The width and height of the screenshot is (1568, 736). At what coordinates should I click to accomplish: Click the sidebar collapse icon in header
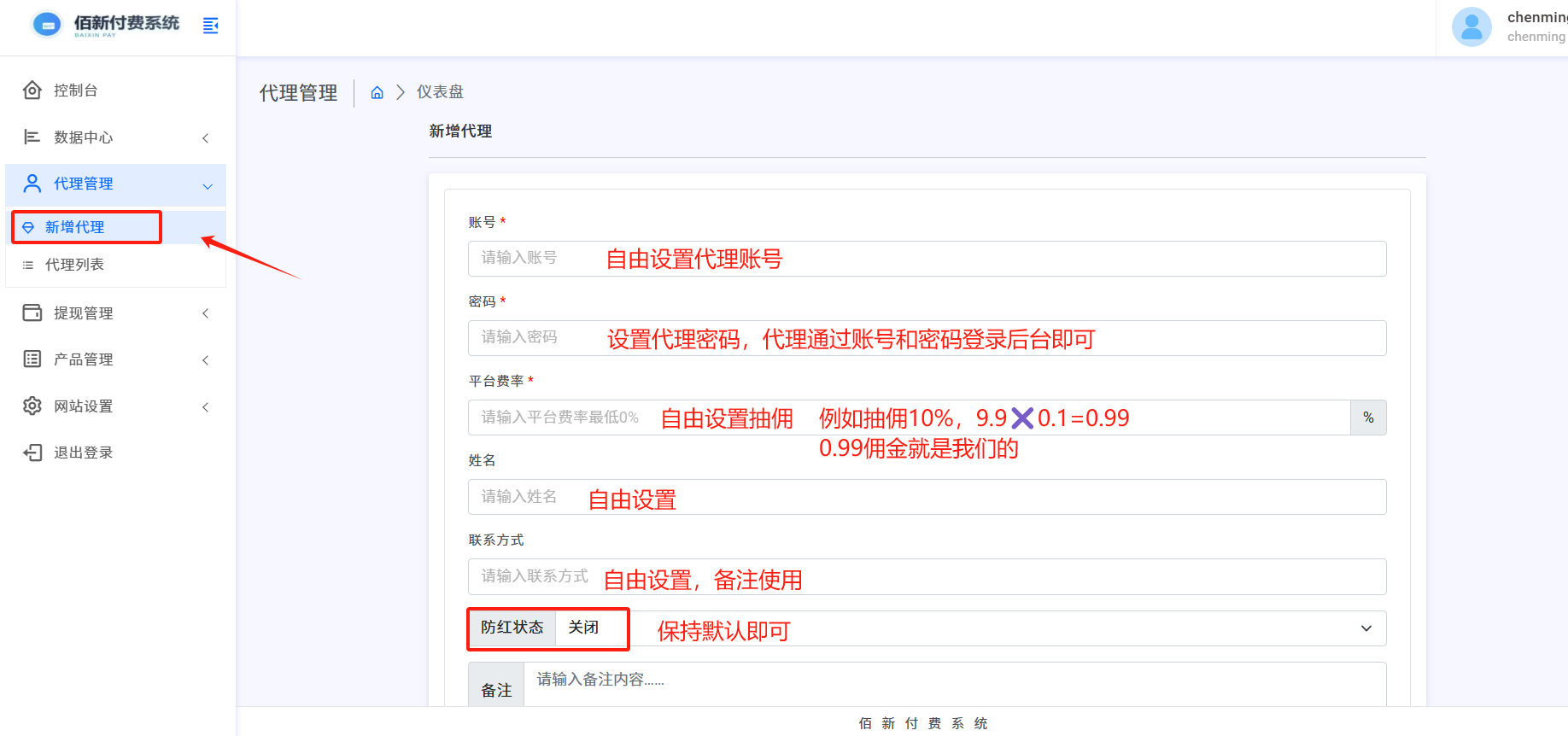click(x=210, y=26)
